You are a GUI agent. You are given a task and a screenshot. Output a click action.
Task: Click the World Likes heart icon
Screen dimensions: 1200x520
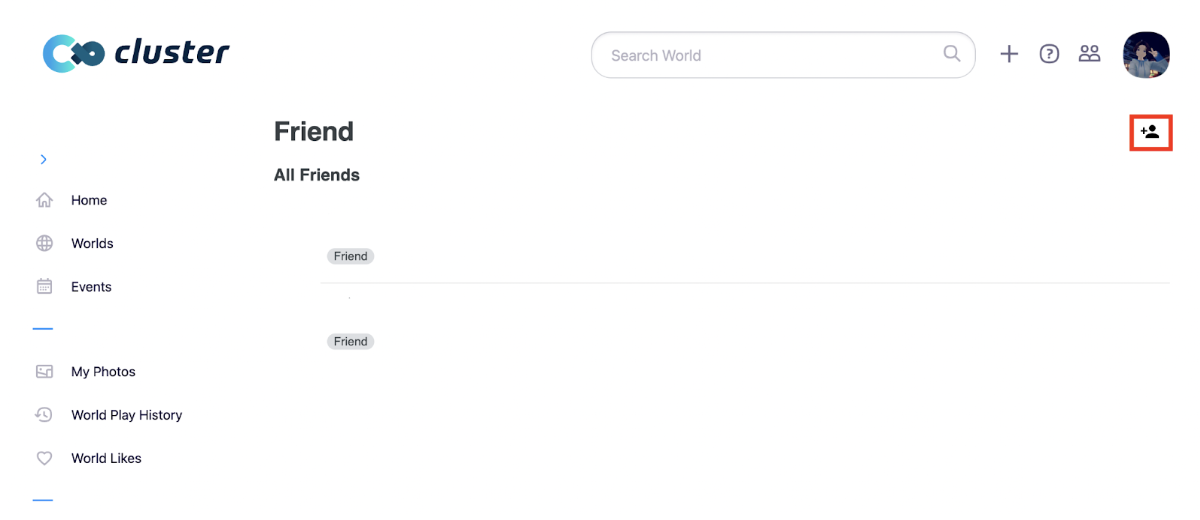(x=44, y=458)
